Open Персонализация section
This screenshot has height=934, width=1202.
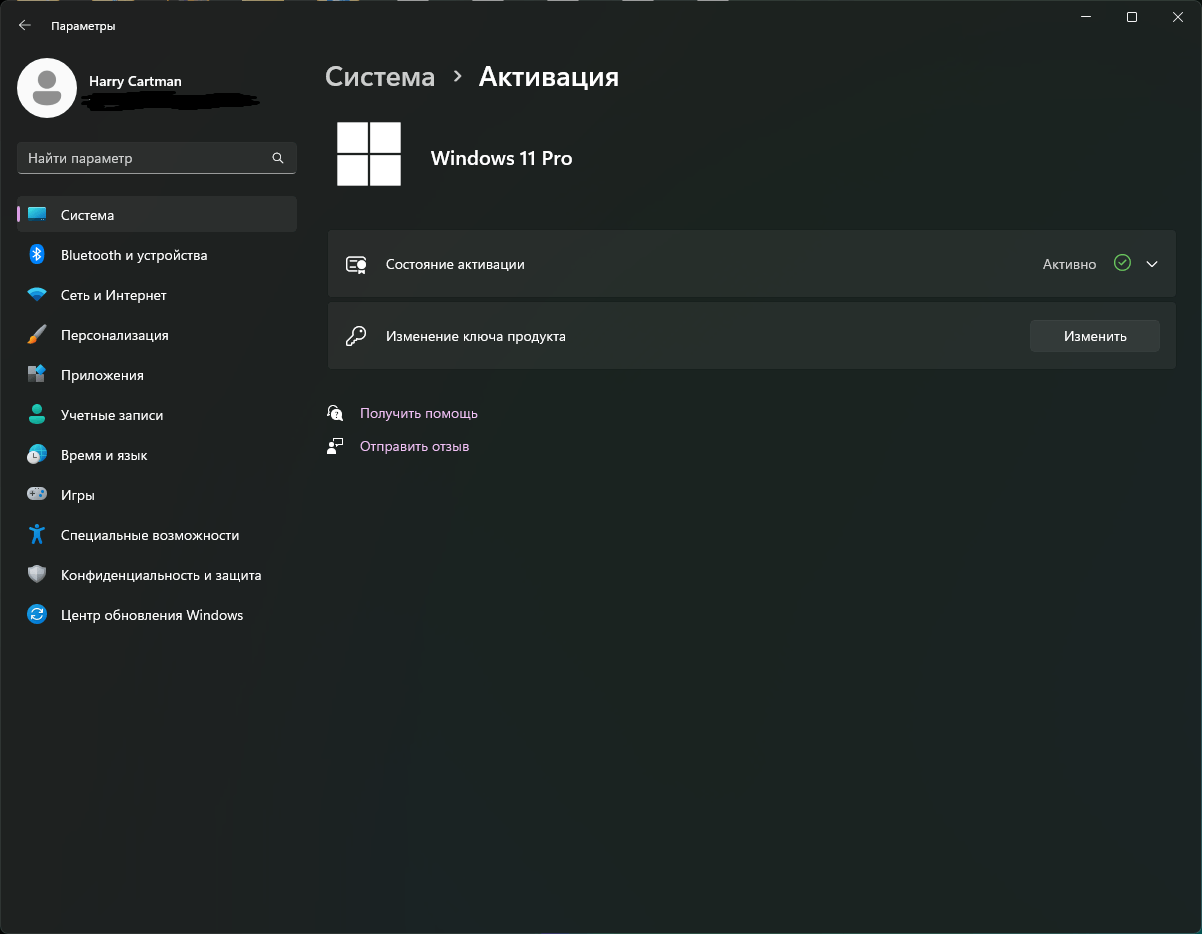click(x=157, y=334)
